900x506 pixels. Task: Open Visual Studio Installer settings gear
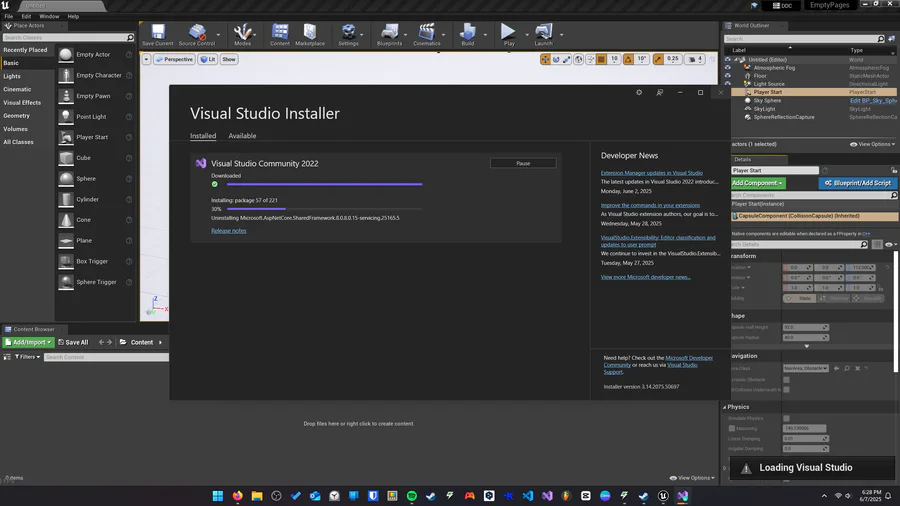pyautogui.click(x=639, y=92)
